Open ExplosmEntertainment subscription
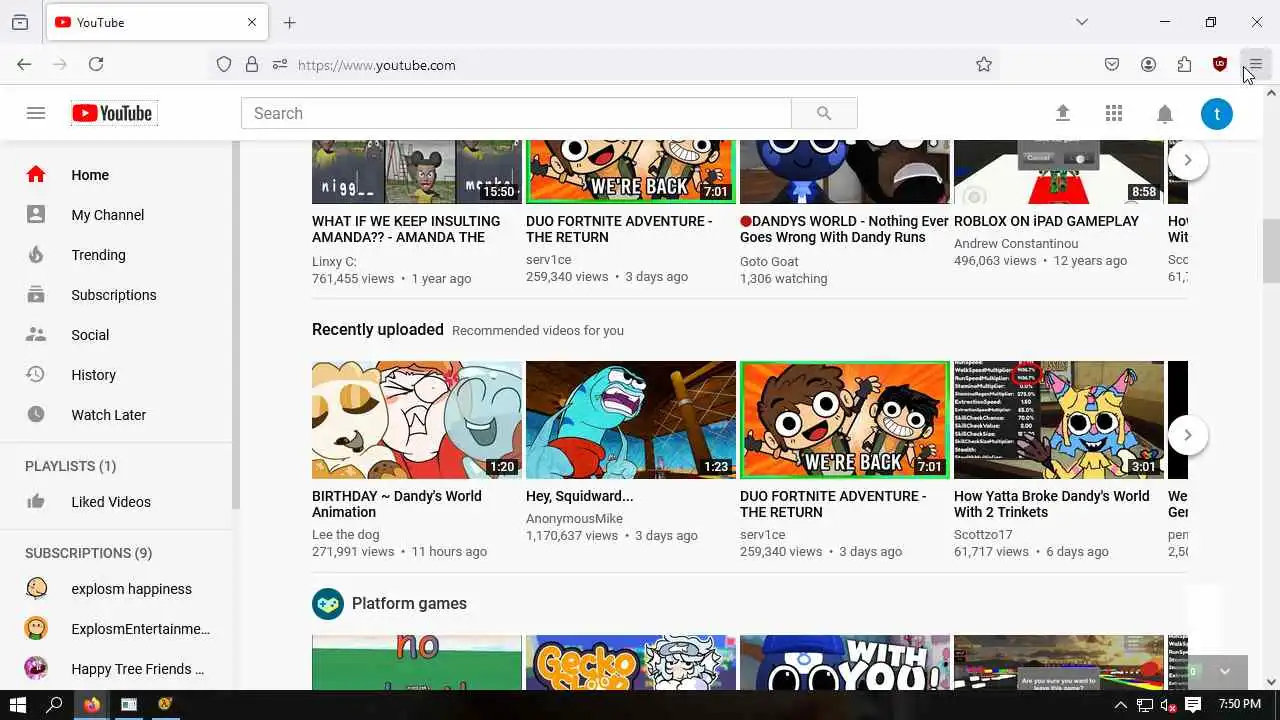This screenshot has height=720, width=1280. point(116,629)
